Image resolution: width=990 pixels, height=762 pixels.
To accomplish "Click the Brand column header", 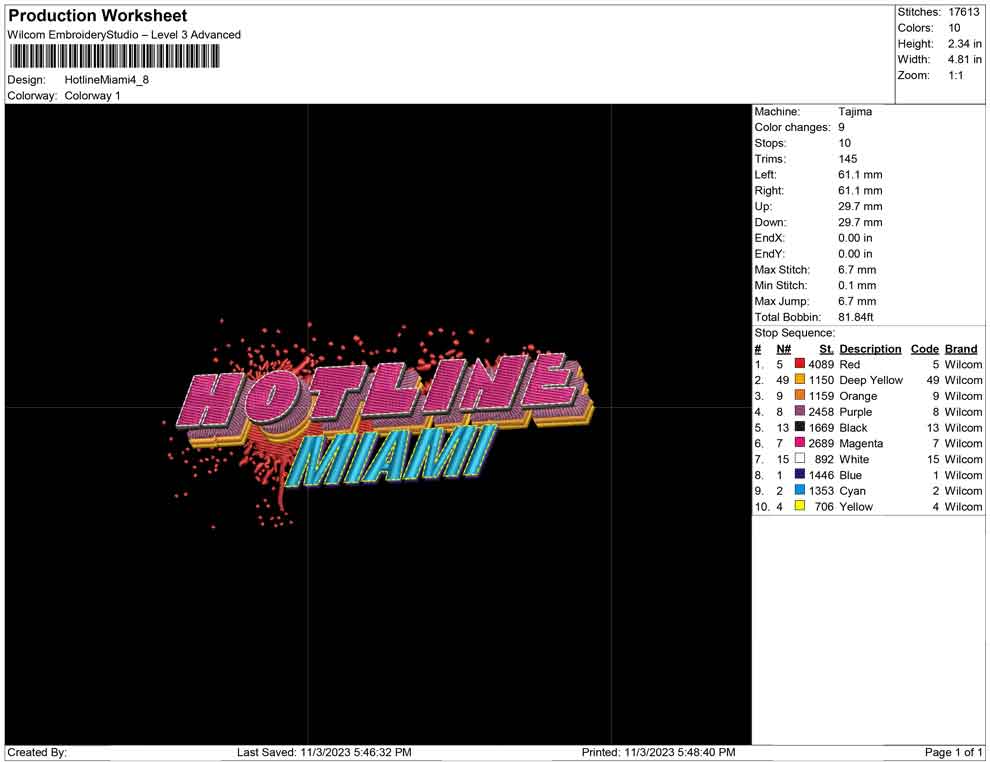I will coord(961,350).
